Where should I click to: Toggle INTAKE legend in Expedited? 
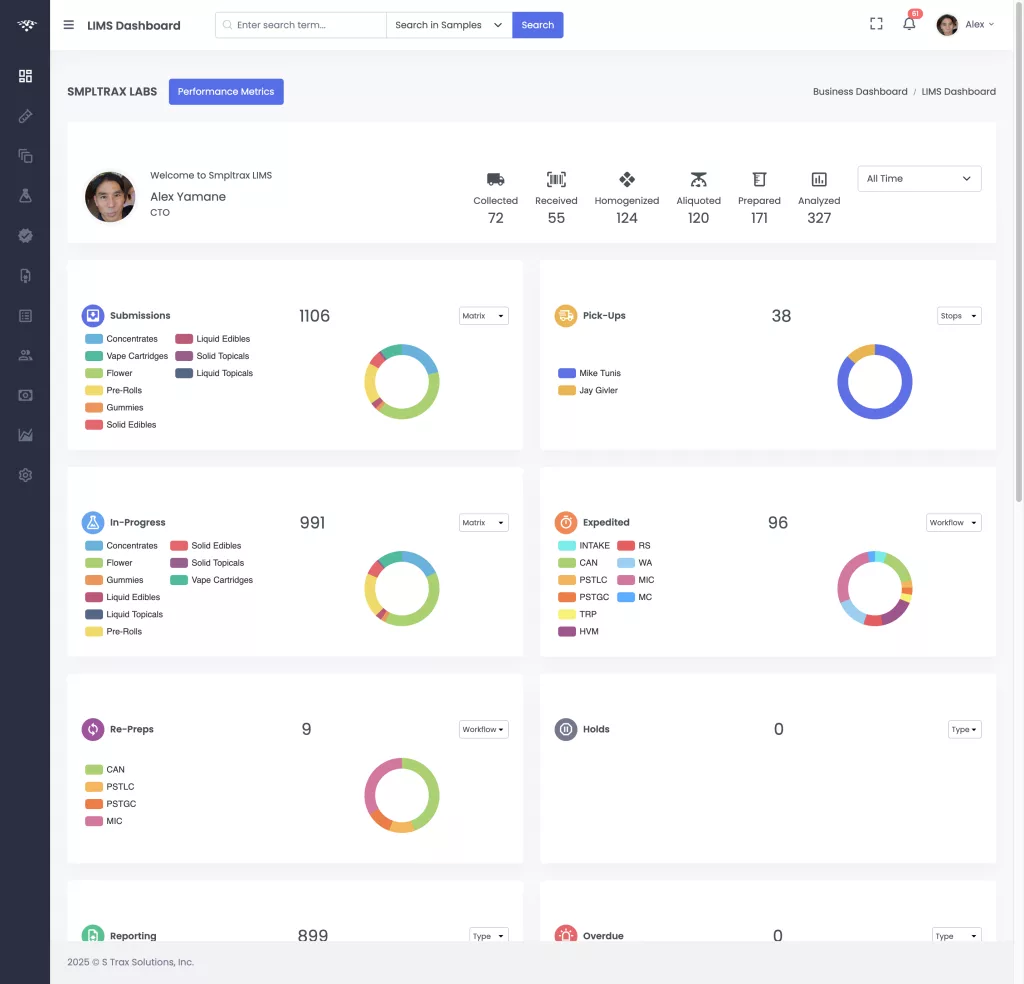click(x=584, y=546)
